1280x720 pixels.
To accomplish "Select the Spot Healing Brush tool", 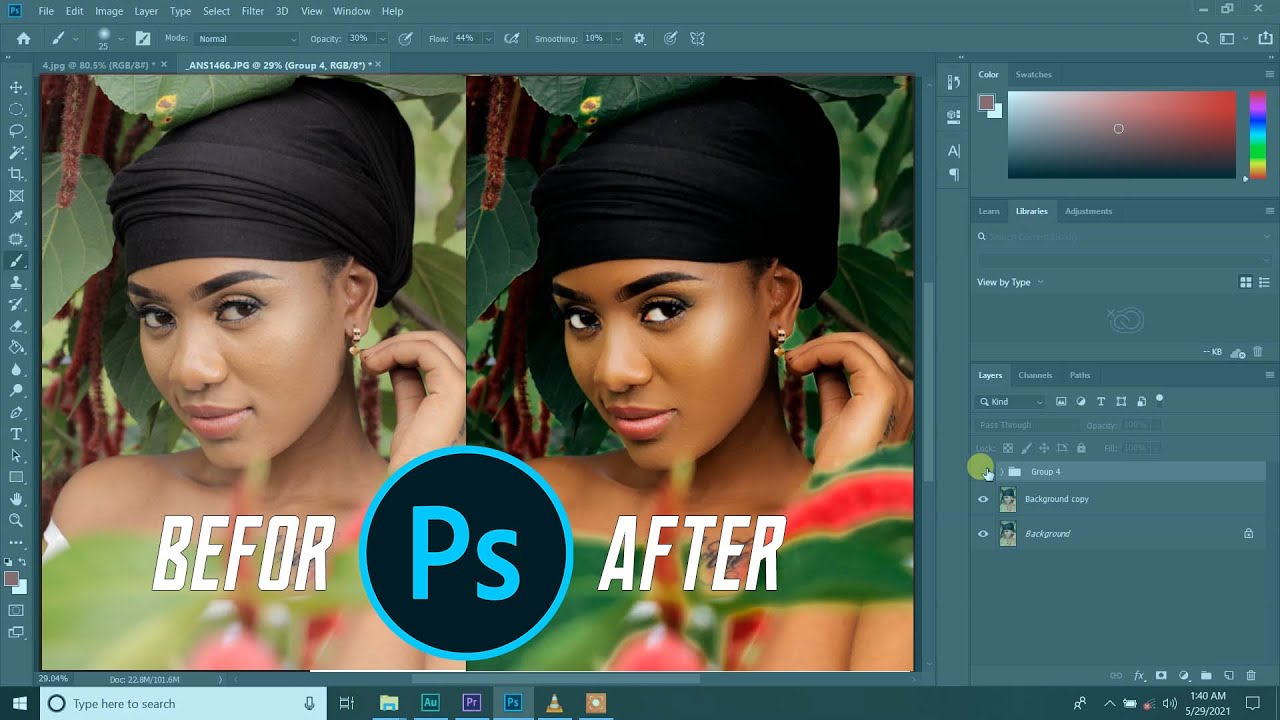I will 16,239.
